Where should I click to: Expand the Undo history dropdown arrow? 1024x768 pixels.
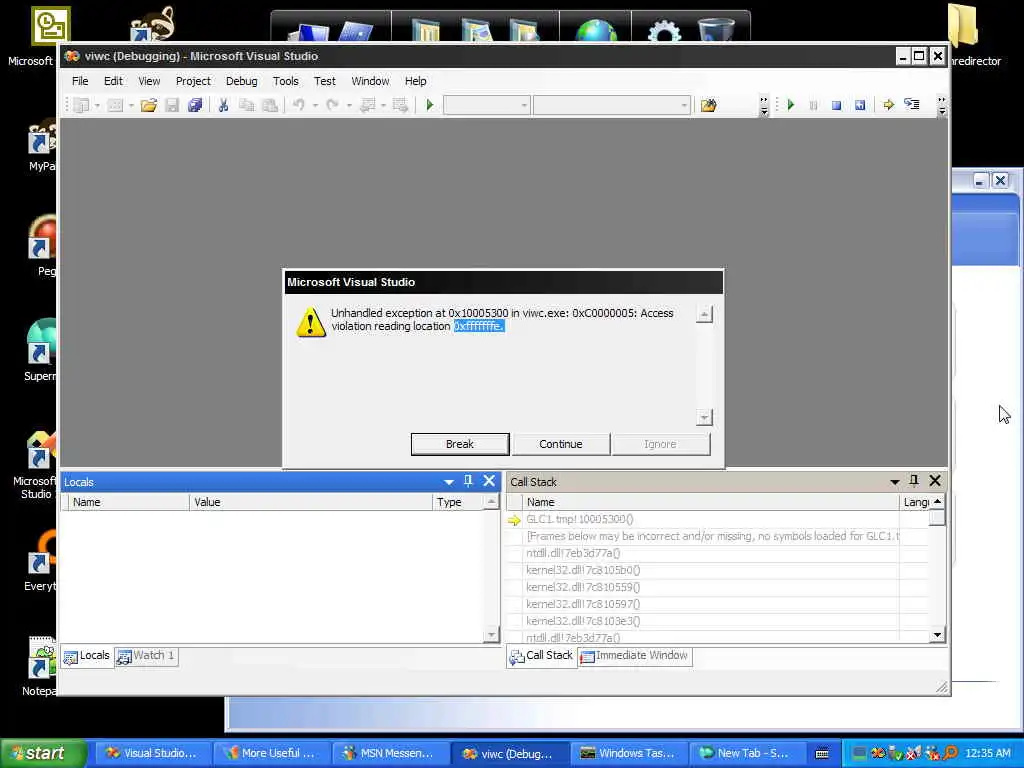(x=315, y=105)
